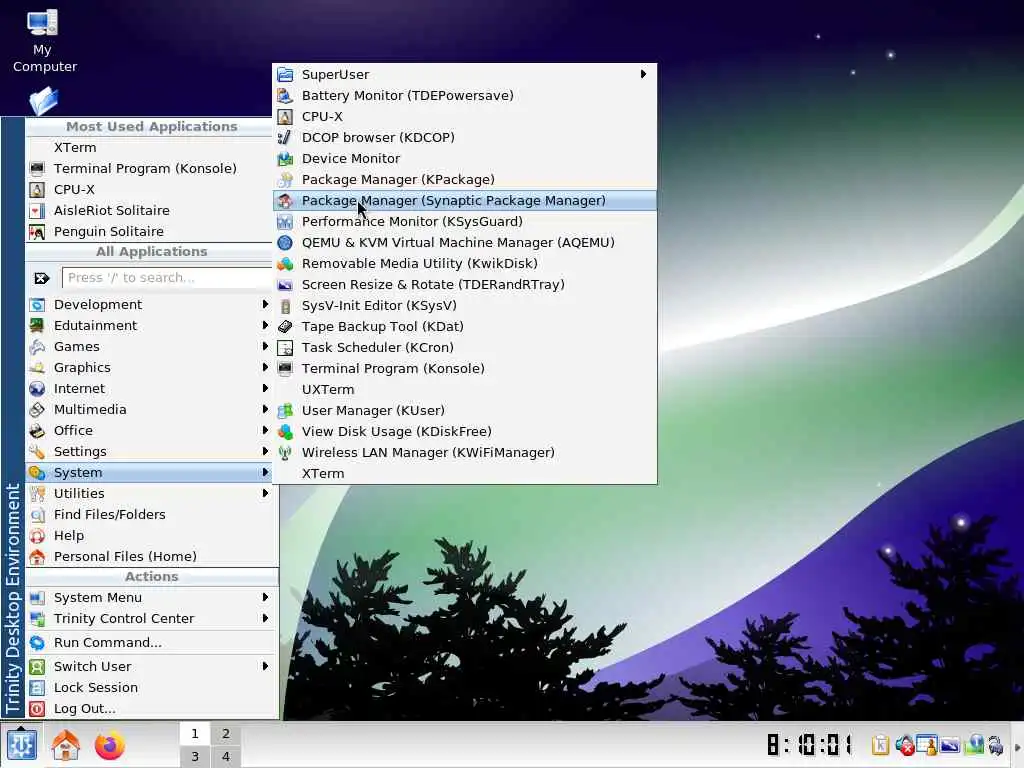This screenshot has height=768, width=1024.
Task: Launch Firefox from the taskbar
Action: coord(110,745)
